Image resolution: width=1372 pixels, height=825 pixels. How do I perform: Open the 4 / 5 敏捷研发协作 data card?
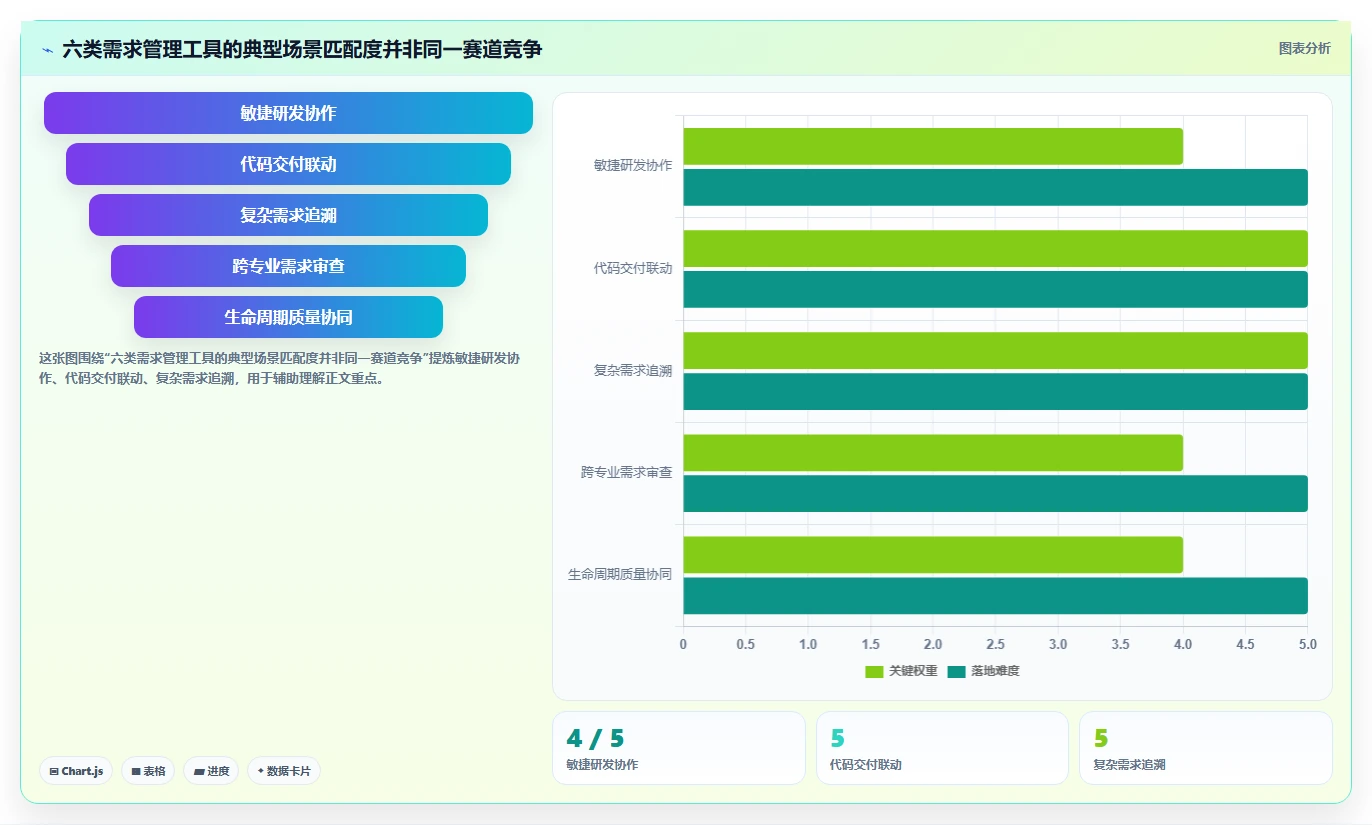(679, 748)
